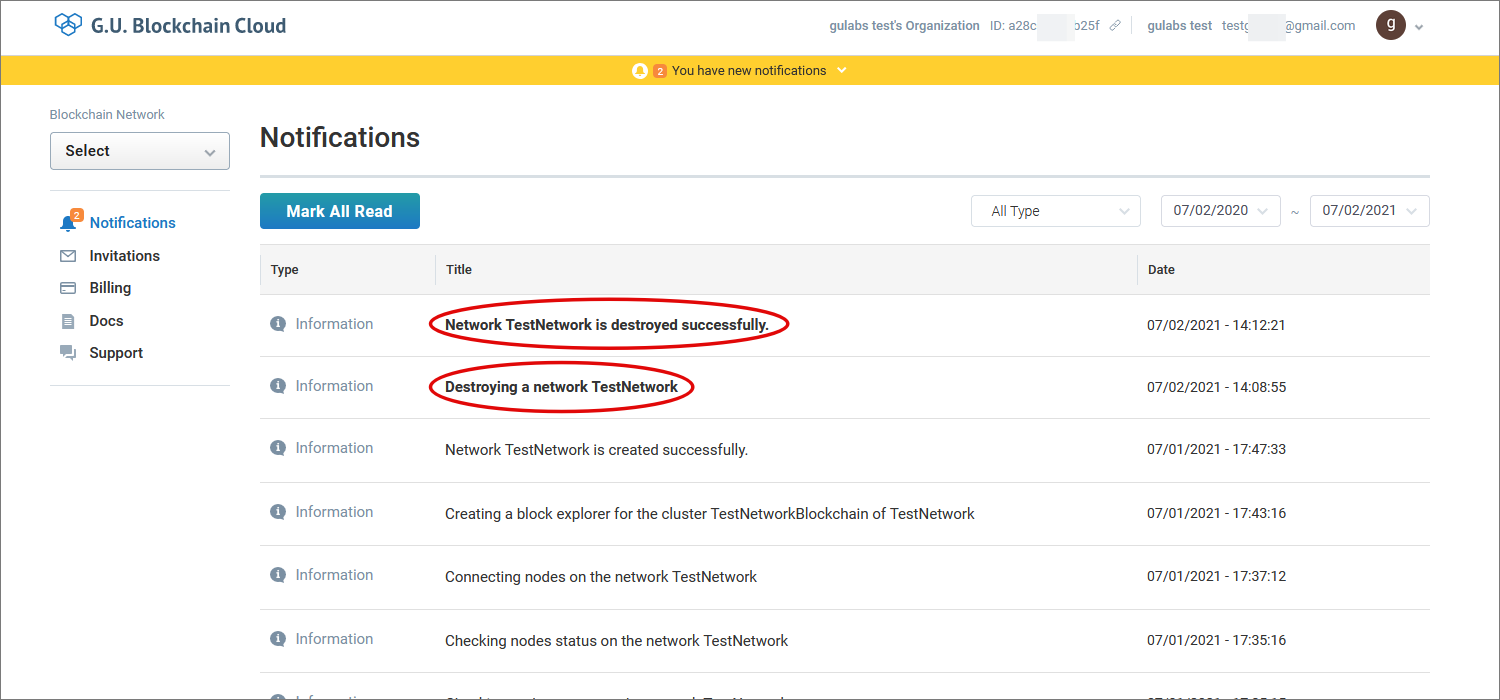The image size is (1500, 700).
Task: Click 'gulabs test's Organization' name
Action: click(904, 26)
